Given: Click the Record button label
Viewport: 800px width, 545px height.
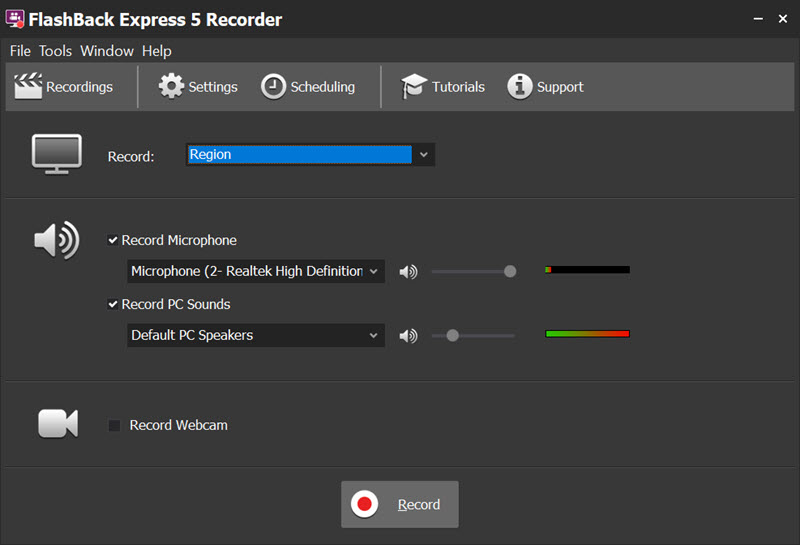Looking at the screenshot, I should click(x=419, y=505).
